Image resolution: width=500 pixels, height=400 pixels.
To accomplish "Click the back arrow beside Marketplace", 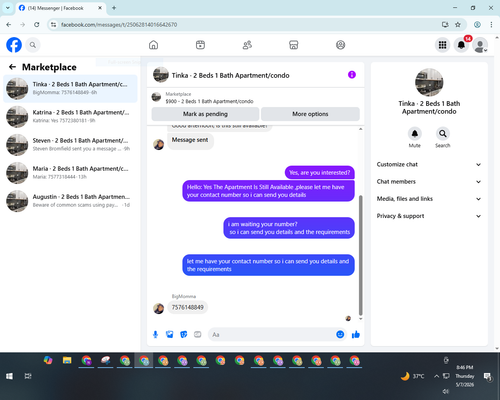I will [12, 67].
